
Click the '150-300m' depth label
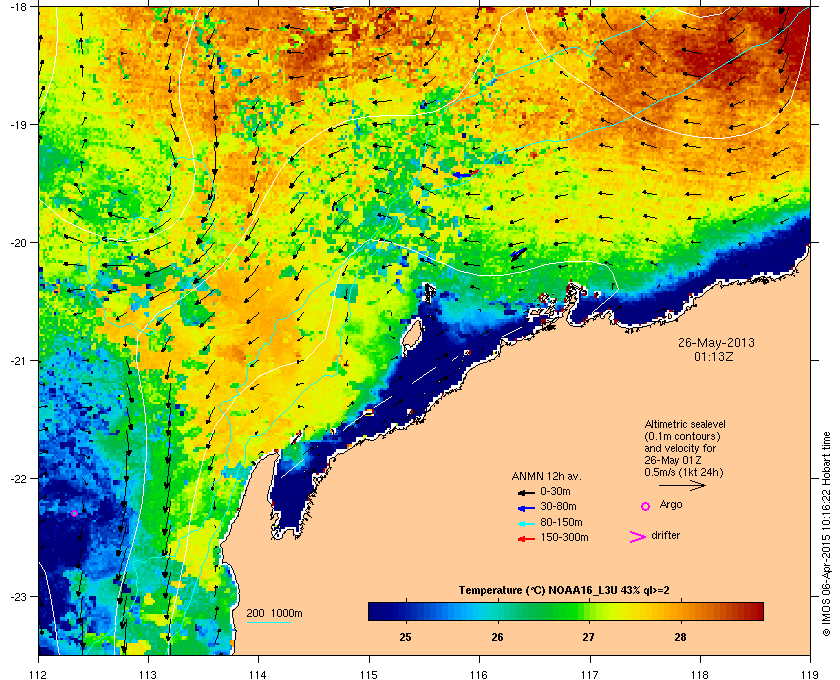(x=564, y=537)
